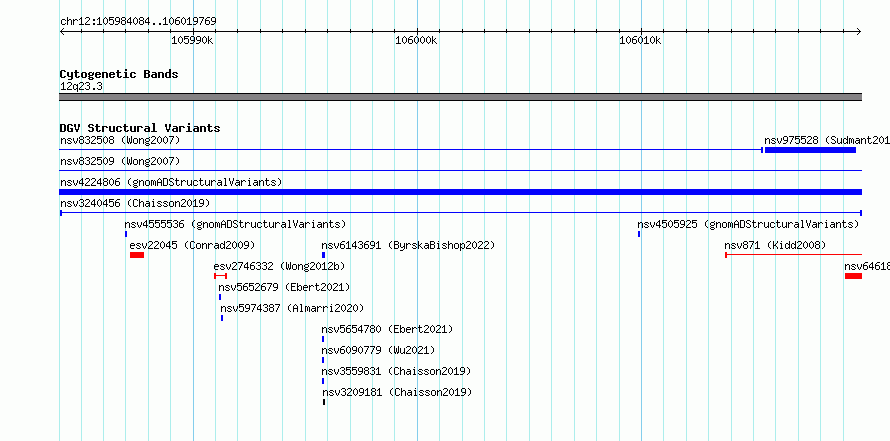Click the esv22045 (Conrad2009) label
The width and height of the screenshot is (890, 441).
pyautogui.click(x=192, y=245)
